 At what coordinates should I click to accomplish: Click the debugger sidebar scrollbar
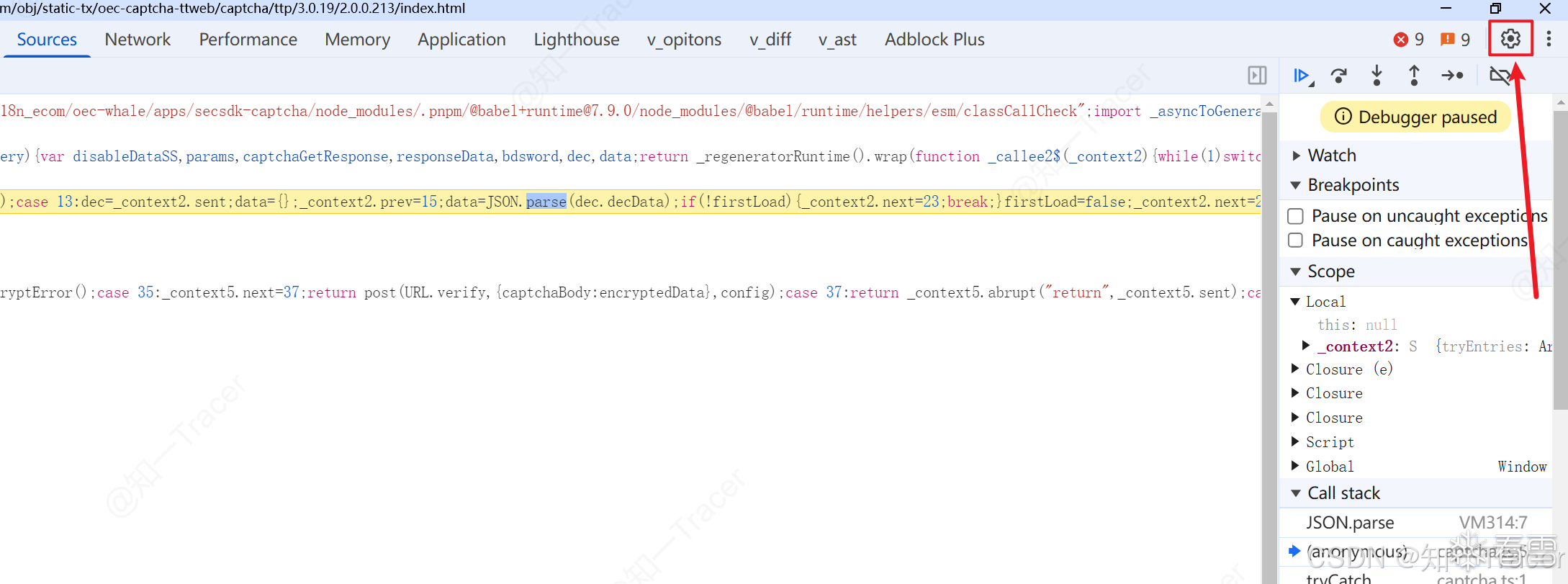coord(1560,259)
